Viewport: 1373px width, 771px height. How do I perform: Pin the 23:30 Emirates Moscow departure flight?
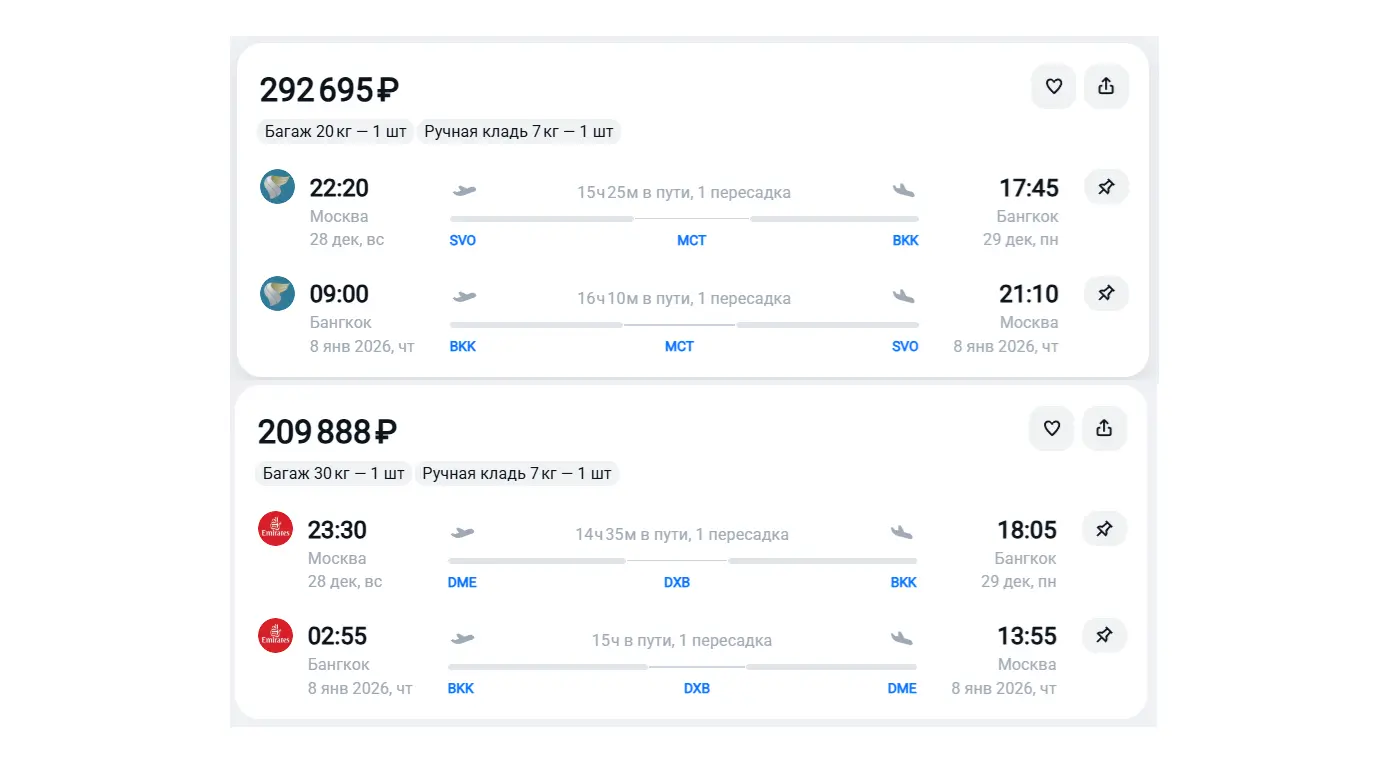tap(1104, 529)
